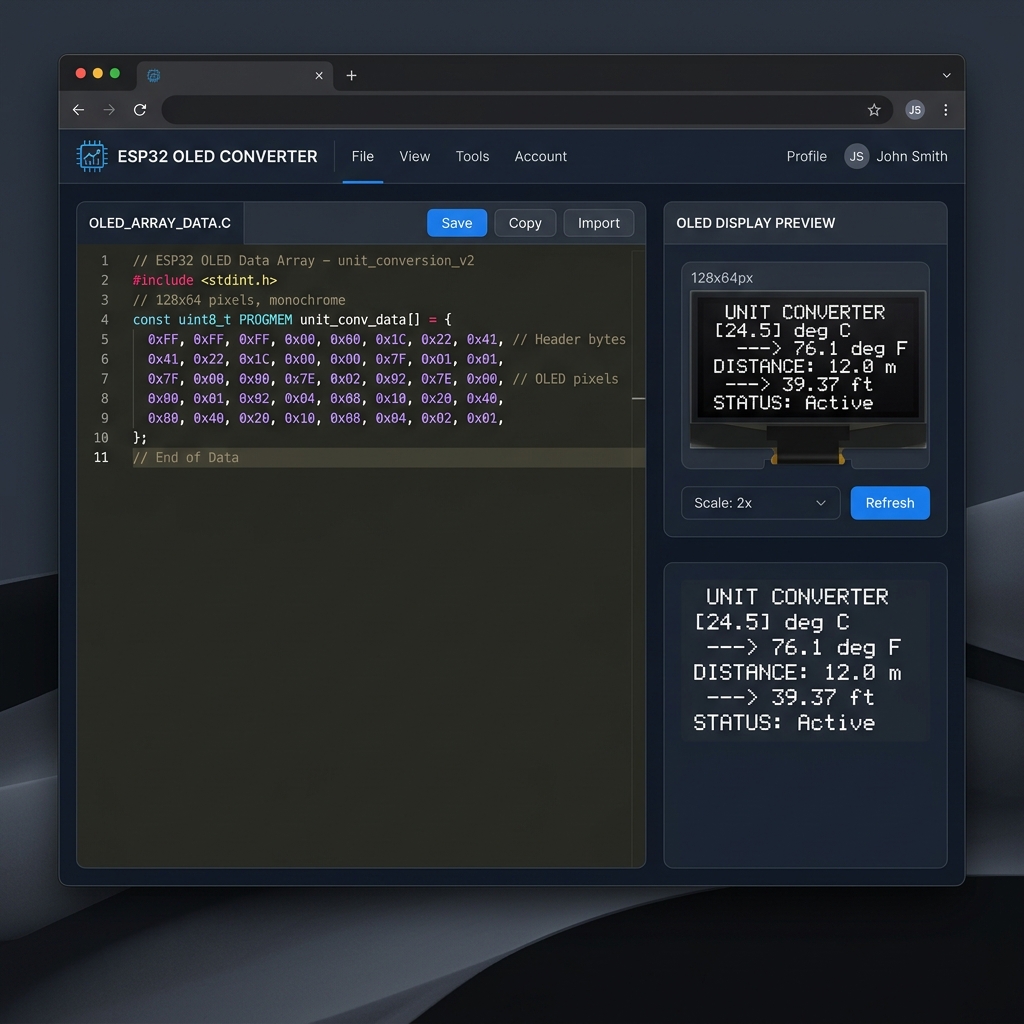Image resolution: width=1024 pixels, height=1024 pixels.
Task: Close the current browser tab
Action: point(319,76)
